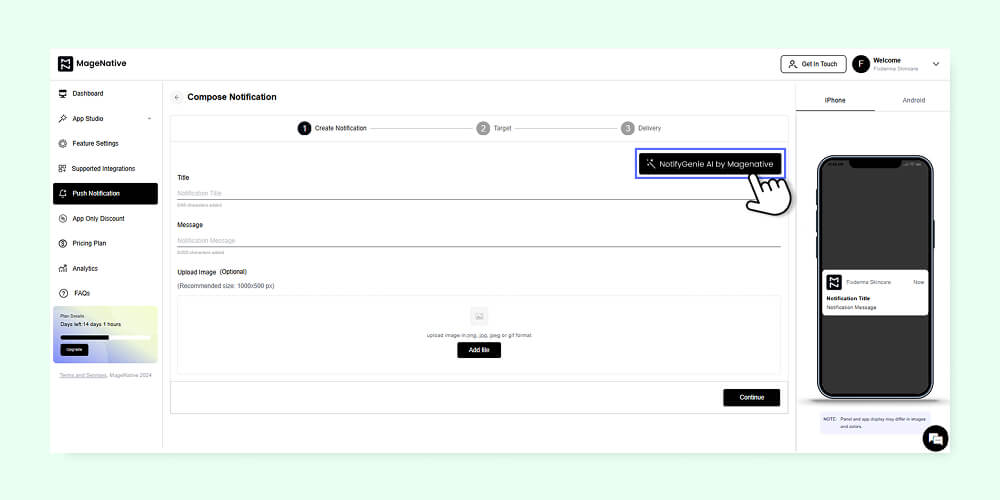
Task: Click the notification card in phone preview
Action: pos(875,292)
